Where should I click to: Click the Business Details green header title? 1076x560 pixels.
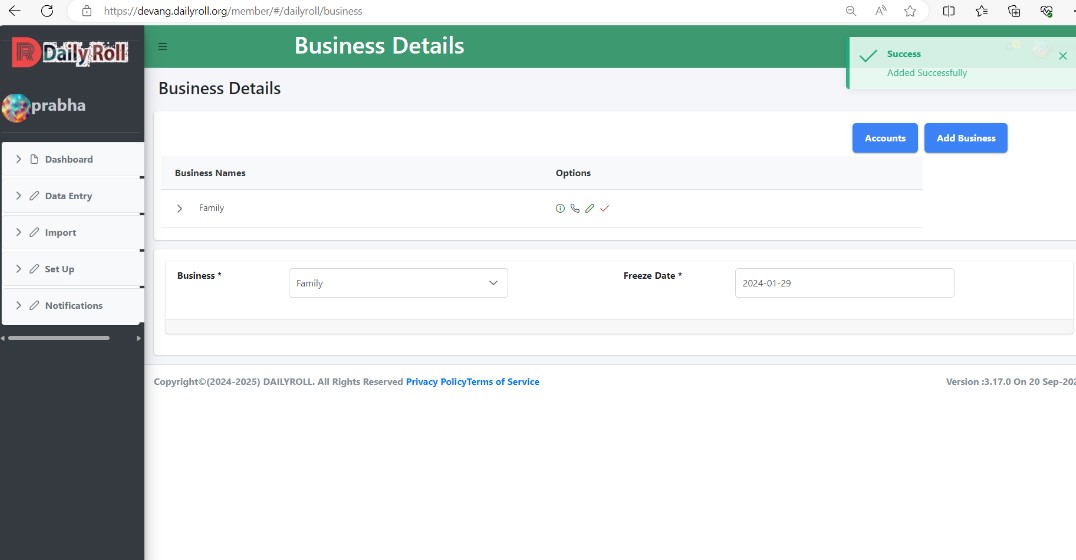(379, 46)
